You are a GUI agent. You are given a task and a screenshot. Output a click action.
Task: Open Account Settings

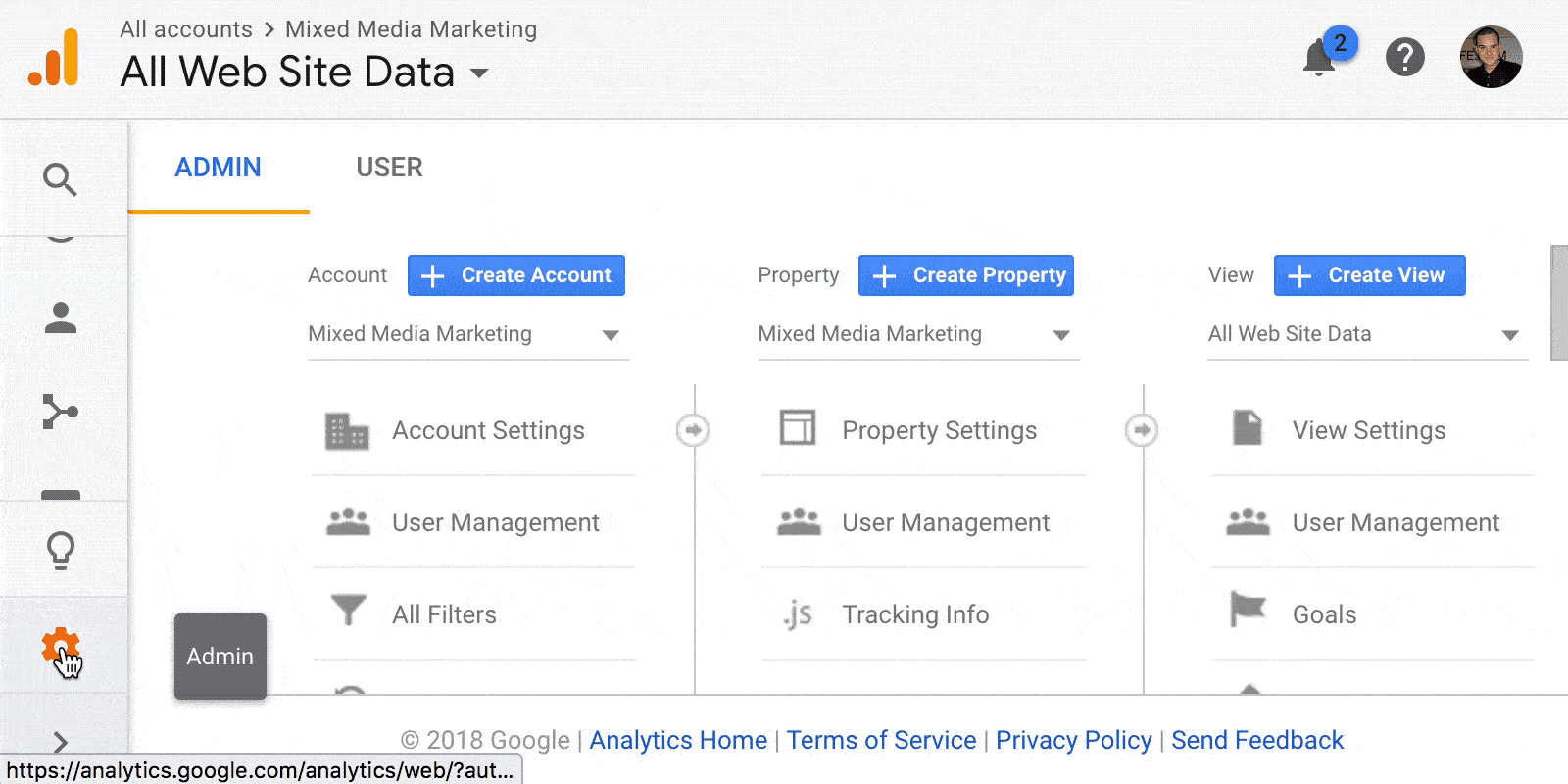tap(488, 431)
